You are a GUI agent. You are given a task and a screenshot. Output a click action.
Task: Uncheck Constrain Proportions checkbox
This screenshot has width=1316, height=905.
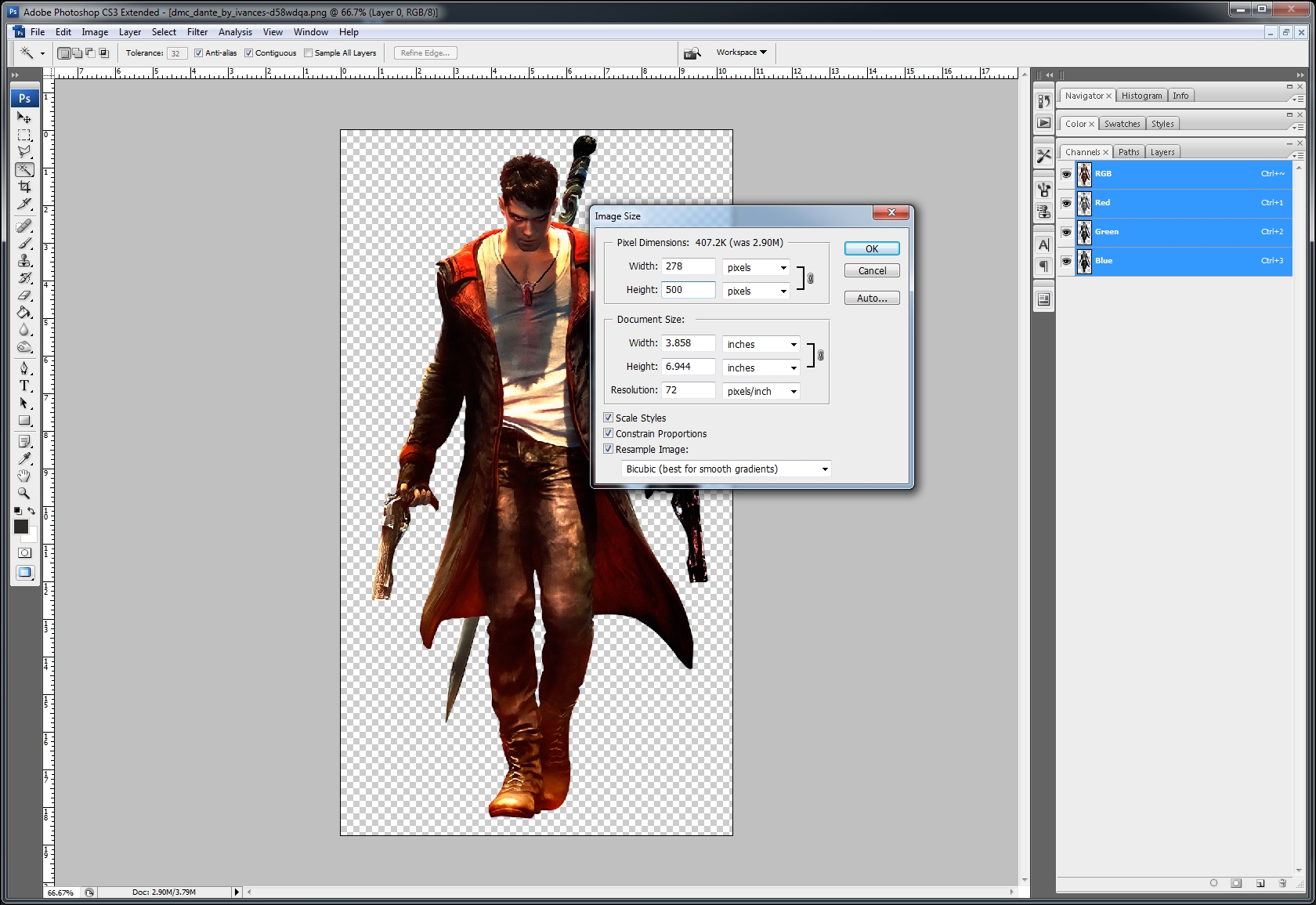tap(608, 433)
